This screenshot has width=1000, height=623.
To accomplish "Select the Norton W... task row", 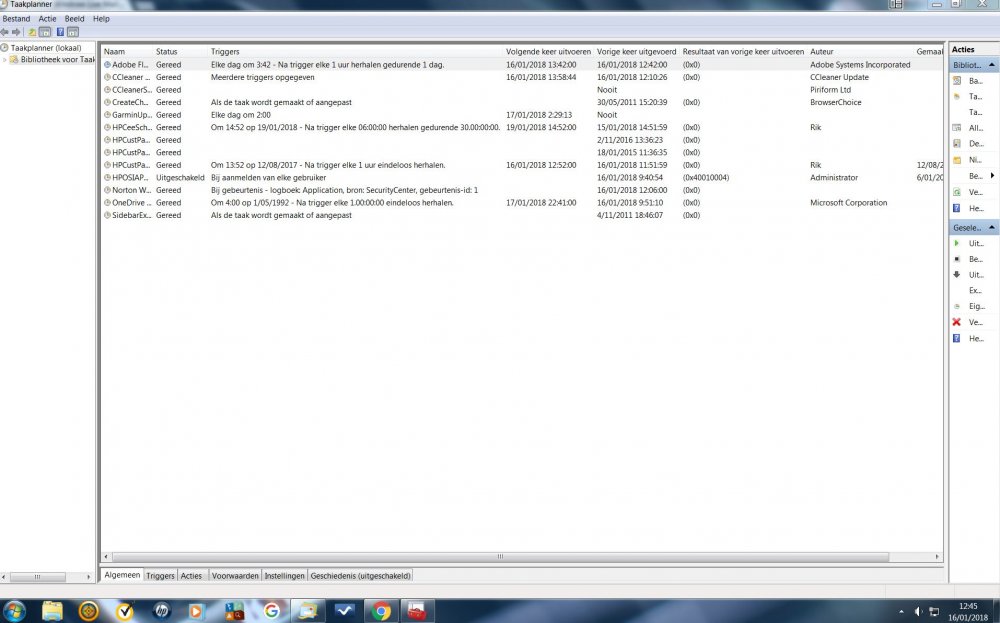I will coord(522,190).
